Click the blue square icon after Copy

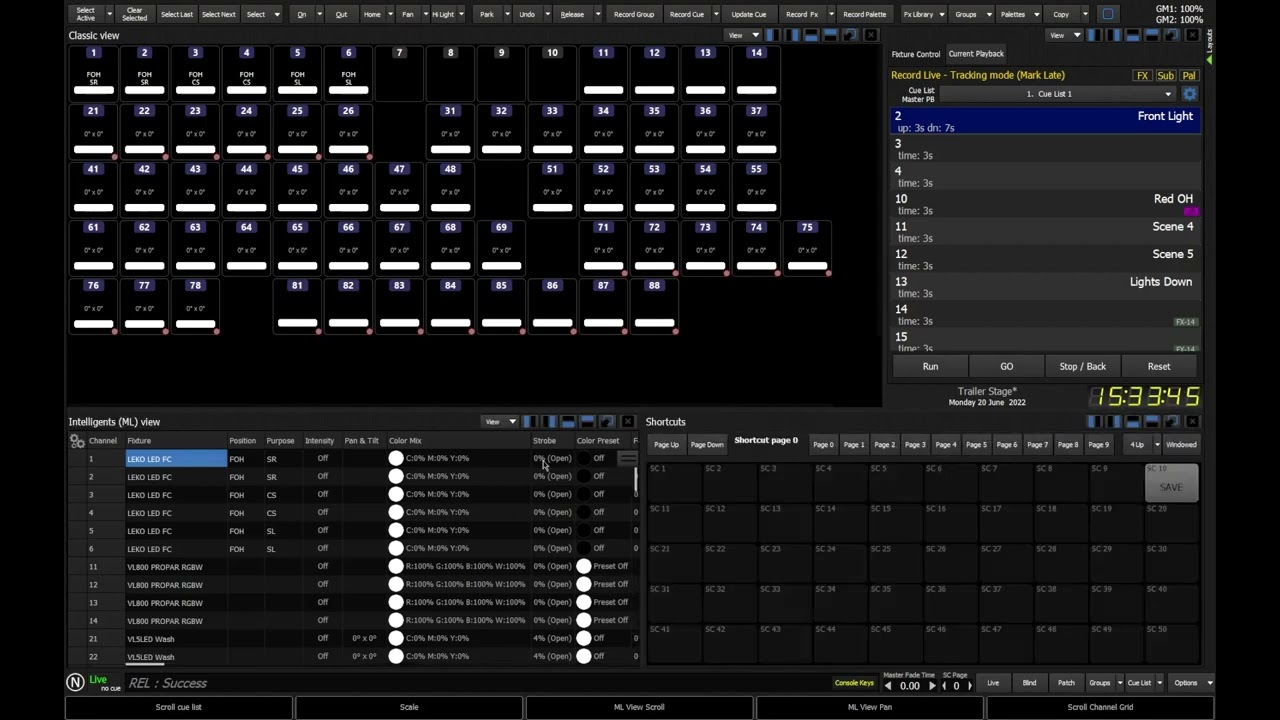click(x=1107, y=14)
